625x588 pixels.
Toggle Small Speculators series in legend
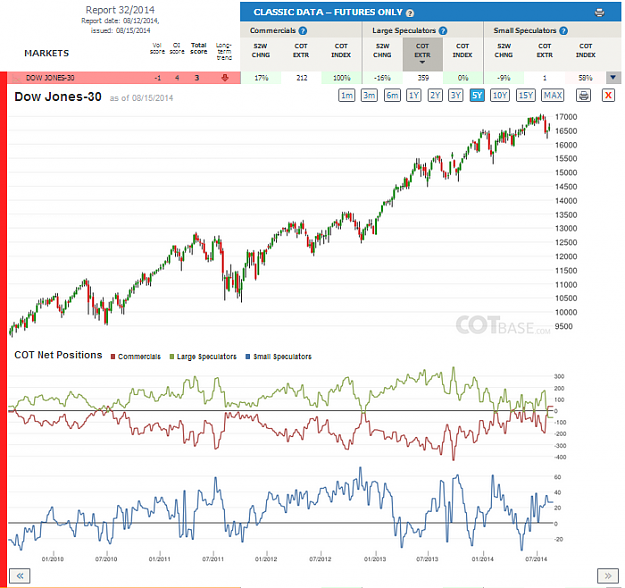click(279, 356)
